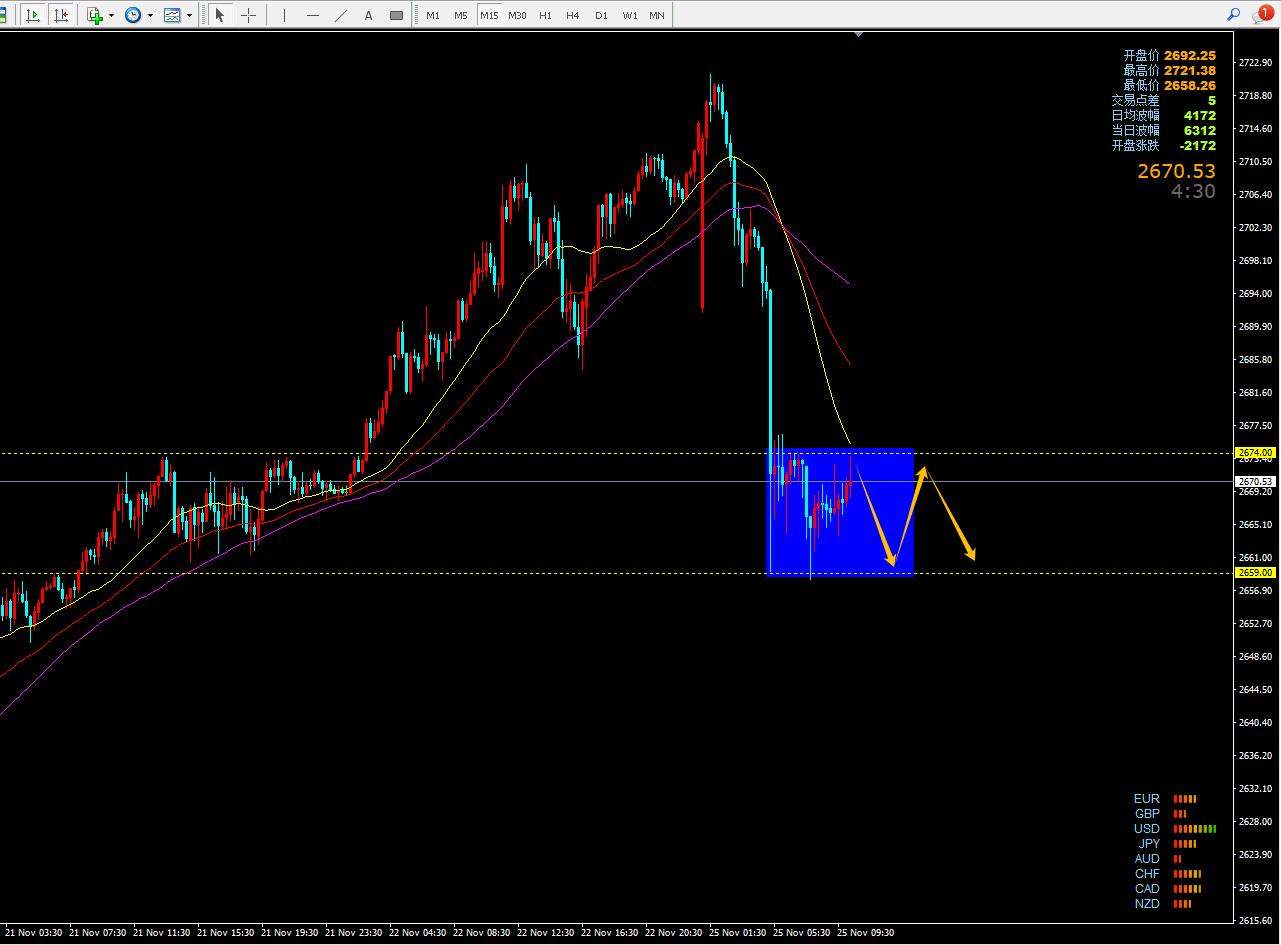Click the 2658.26 lowest price value
The width and height of the screenshot is (1281, 945).
pyautogui.click(x=1190, y=86)
